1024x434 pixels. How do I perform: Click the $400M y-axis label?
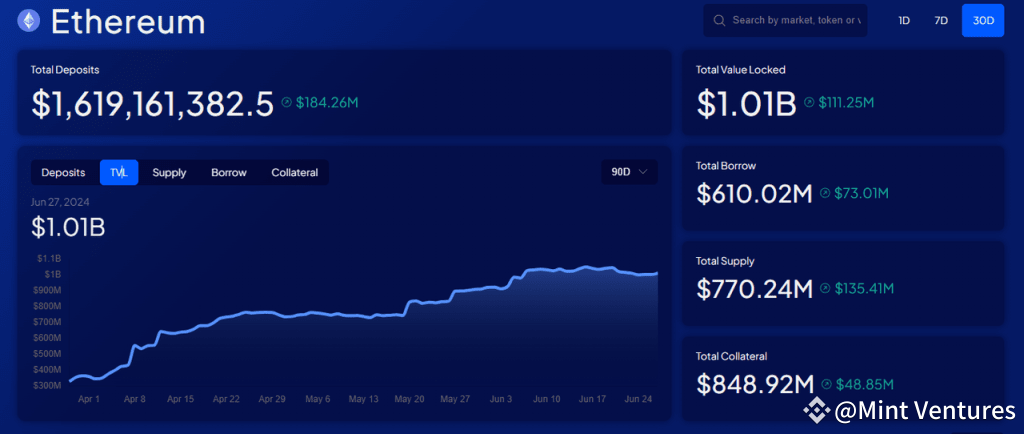click(x=47, y=370)
